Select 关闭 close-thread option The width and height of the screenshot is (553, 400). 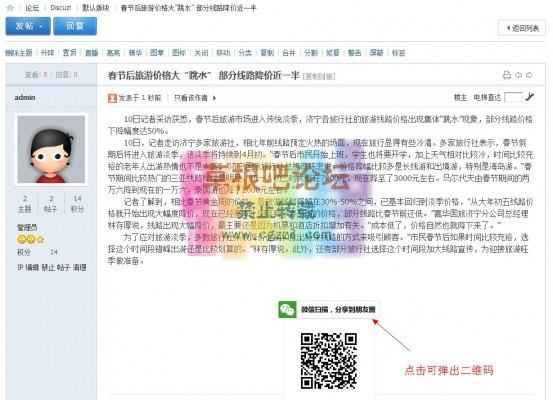(x=201, y=53)
